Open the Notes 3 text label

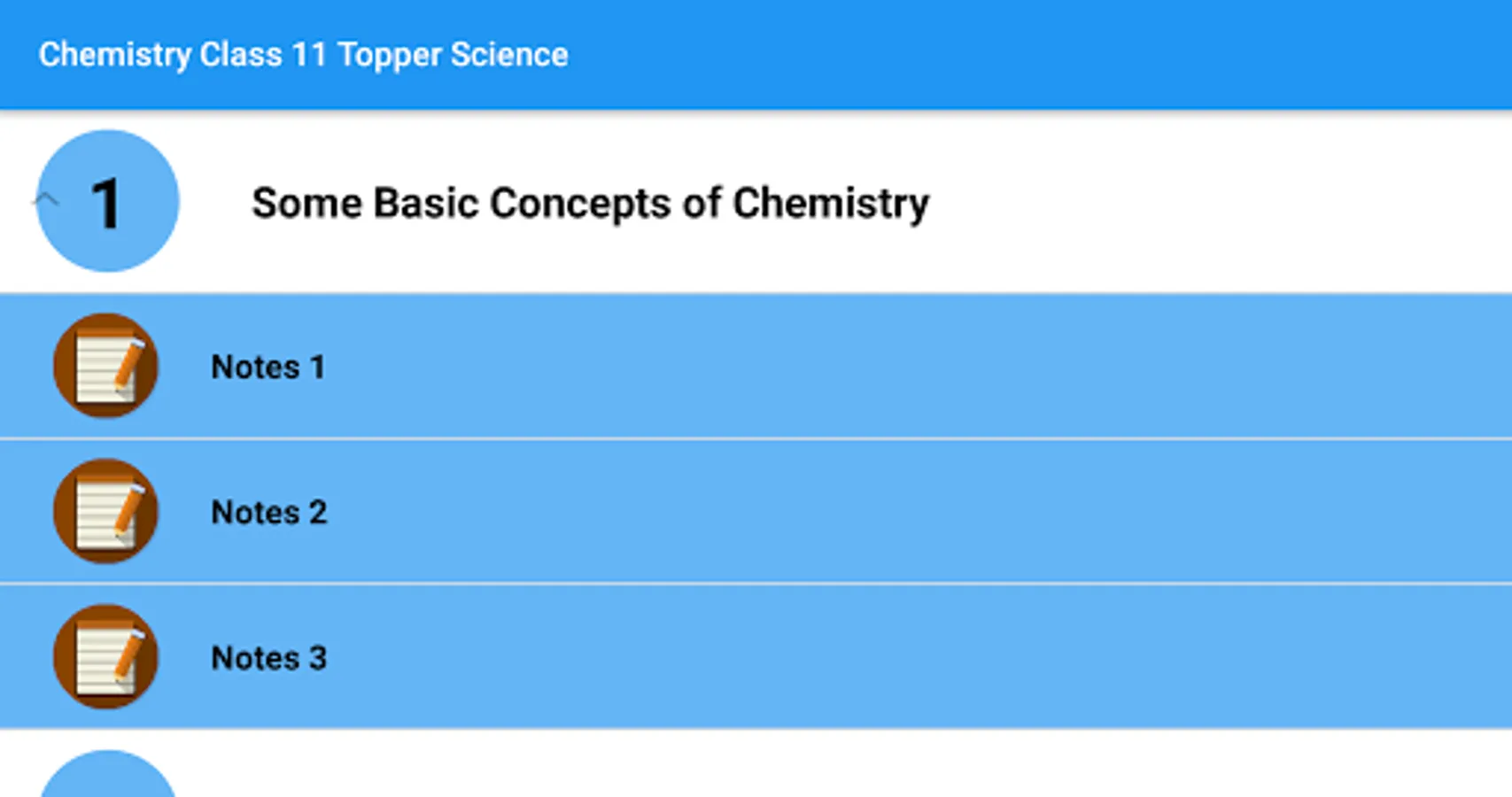(268, 658)
